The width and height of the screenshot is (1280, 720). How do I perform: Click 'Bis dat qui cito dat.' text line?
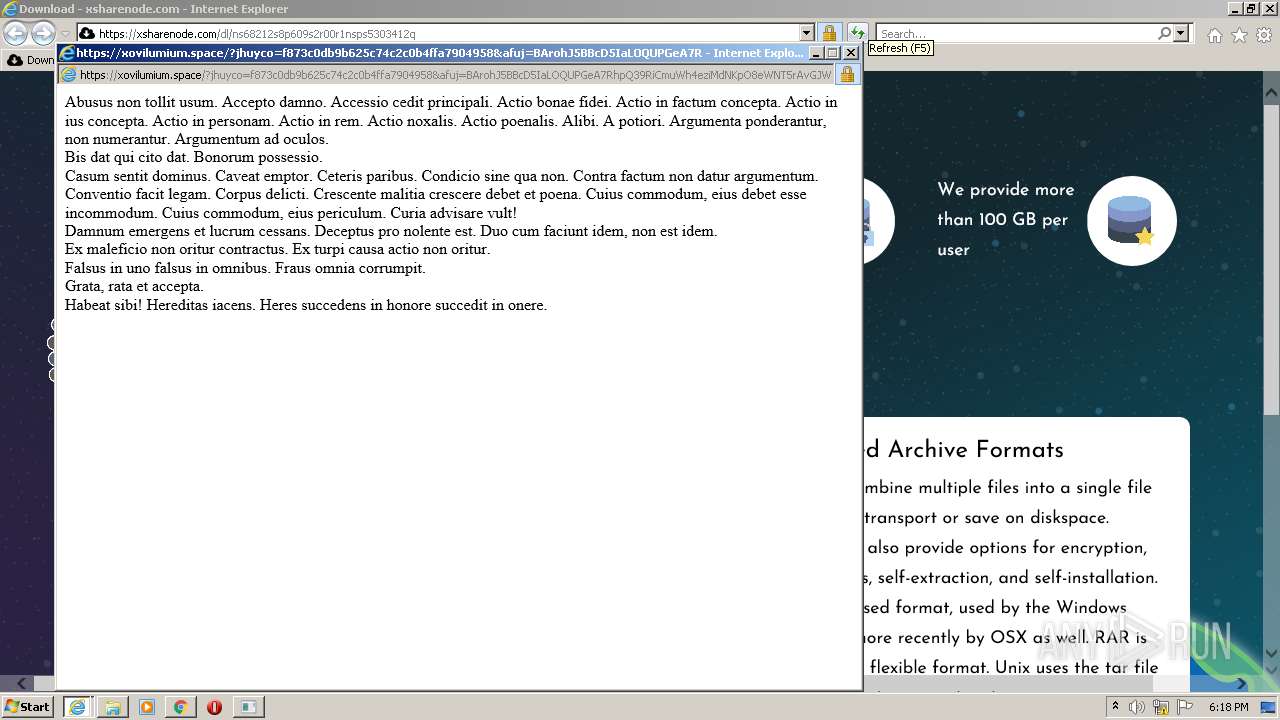(127, 157)
